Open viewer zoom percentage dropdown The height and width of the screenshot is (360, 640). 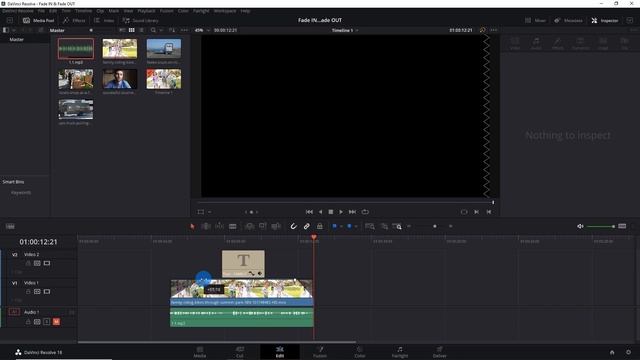202,30
